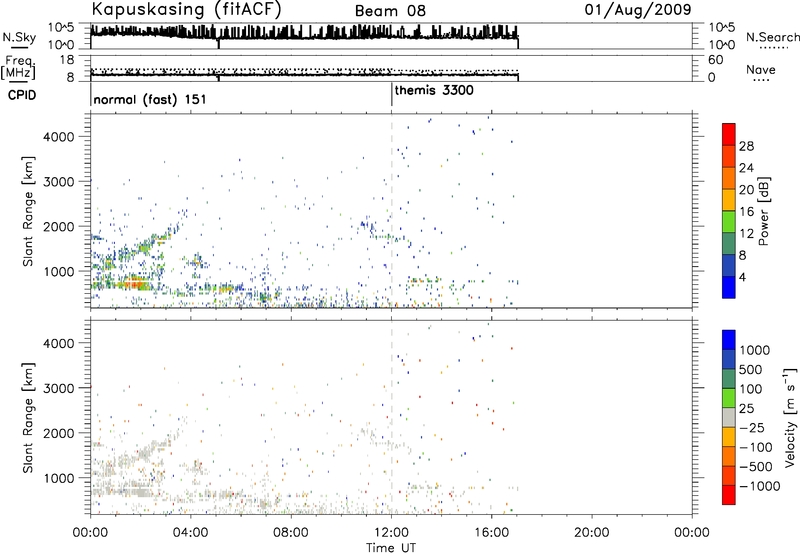800x554 pixels.
Task: Click the 'Nave' legend label
Action: pyautogui.click(x=761, y=70)
